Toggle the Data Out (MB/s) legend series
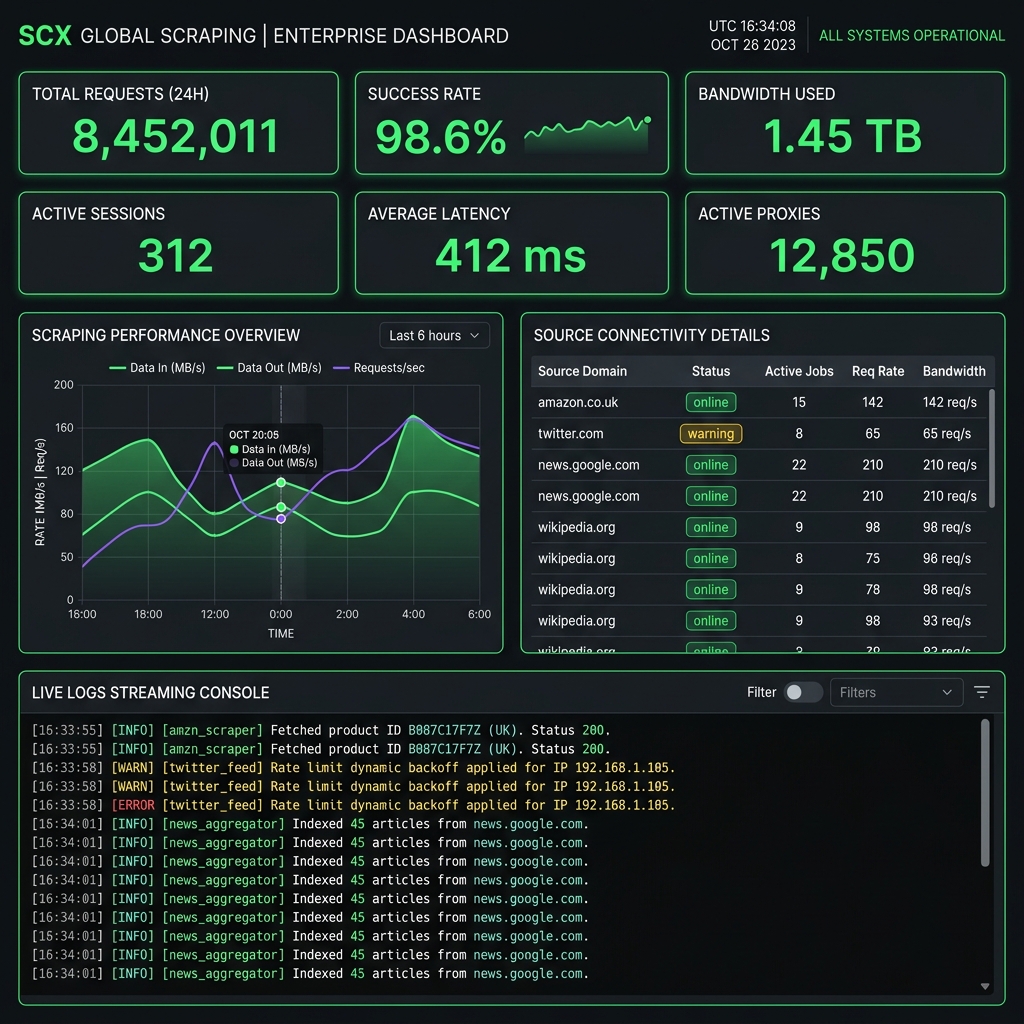Screen dimensions: 1024x1024 (269, 368)
